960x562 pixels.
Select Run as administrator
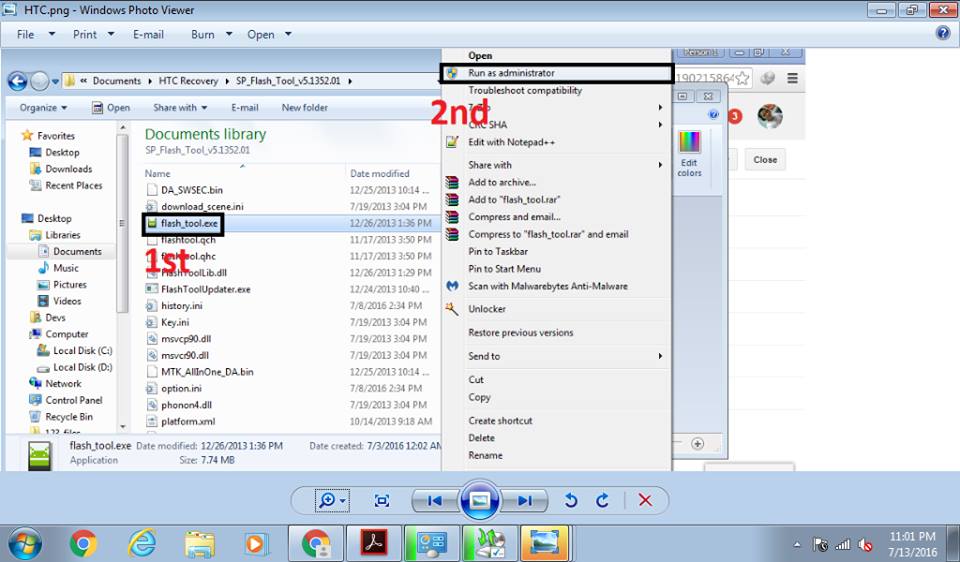pyautogui.click(x=556, y=73)
